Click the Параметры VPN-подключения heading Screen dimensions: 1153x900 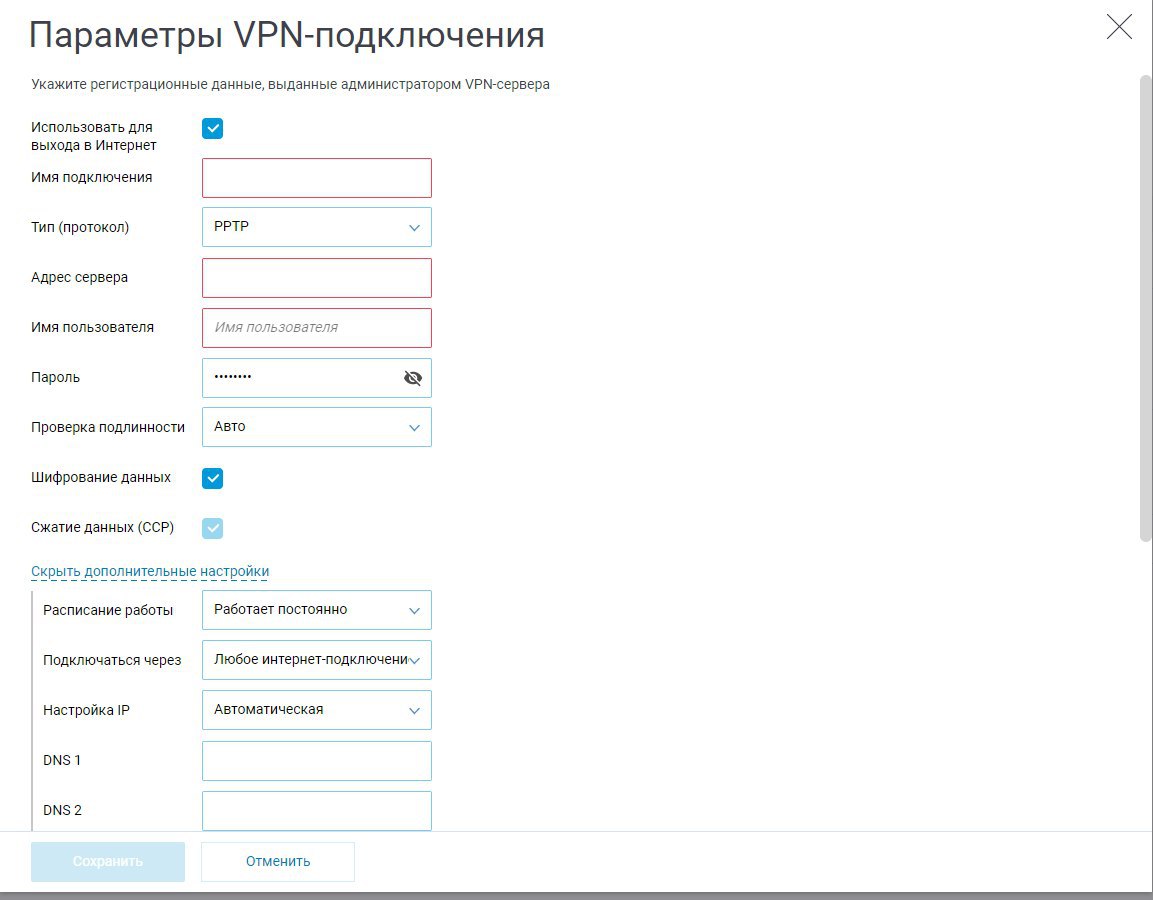[x=287, y=35]
